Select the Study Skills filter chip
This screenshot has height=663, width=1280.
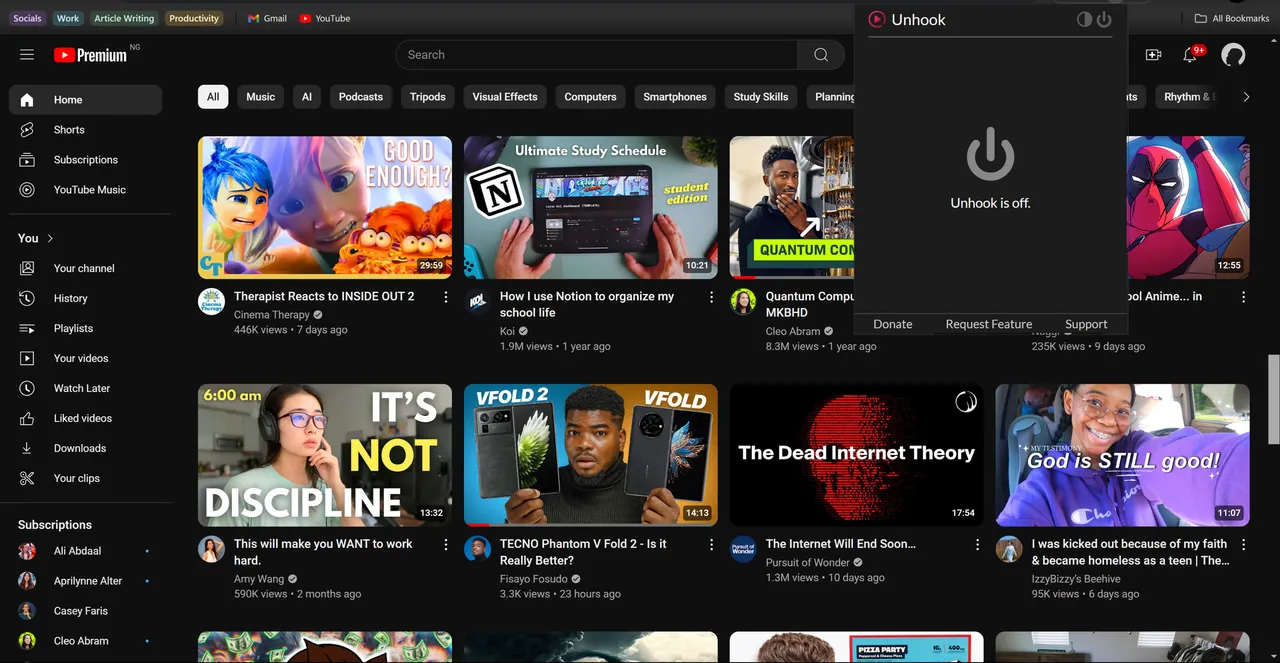click(x=761, y=97)
